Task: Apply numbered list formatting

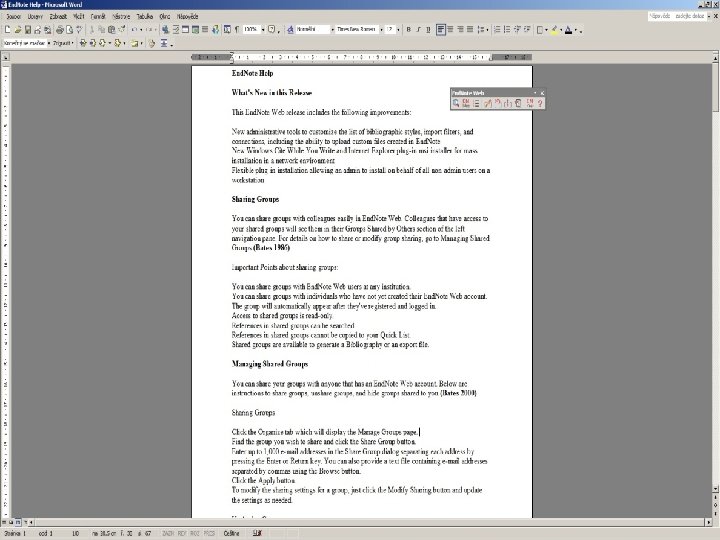Action: pyautogui.click(x=497, y=30)
